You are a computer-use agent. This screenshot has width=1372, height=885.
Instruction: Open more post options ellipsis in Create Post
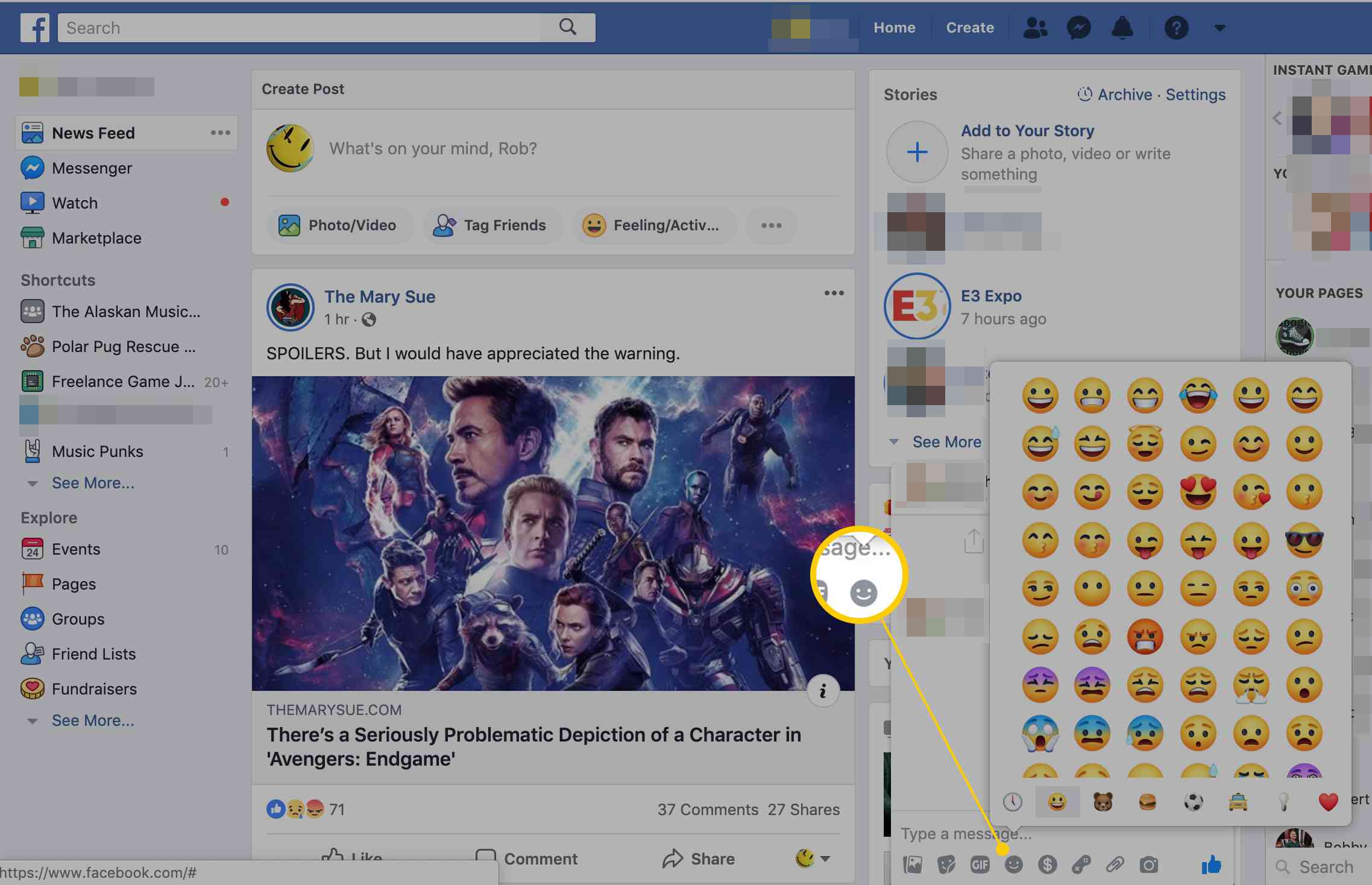pyautogui.click(x=771, y=225)
